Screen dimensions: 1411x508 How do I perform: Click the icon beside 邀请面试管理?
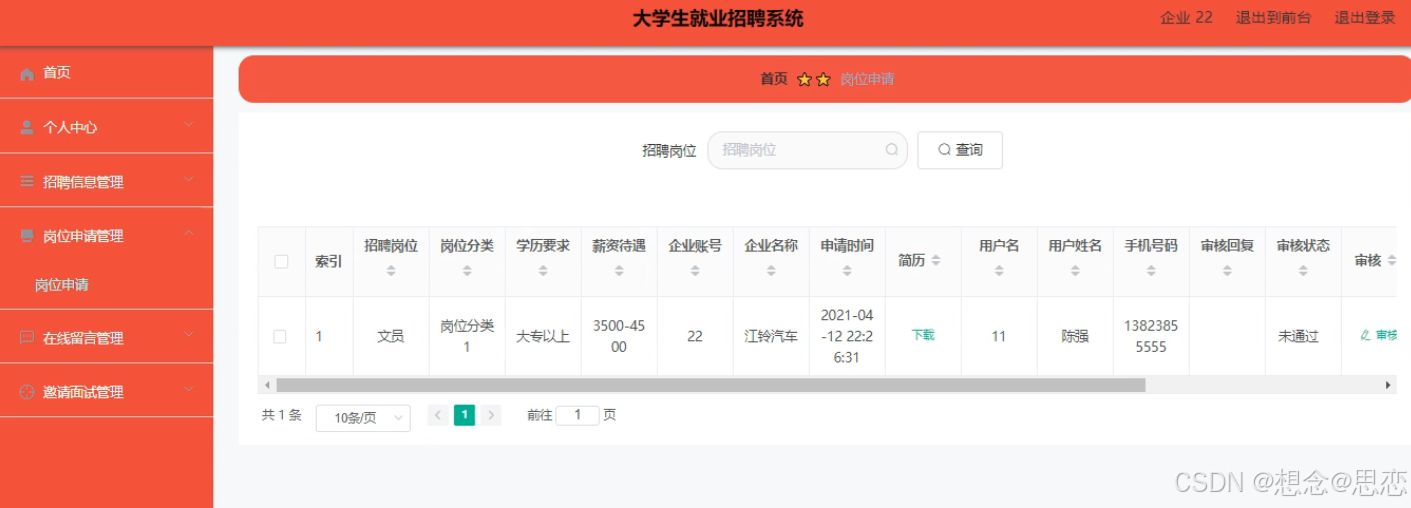[x=27, y=392]
